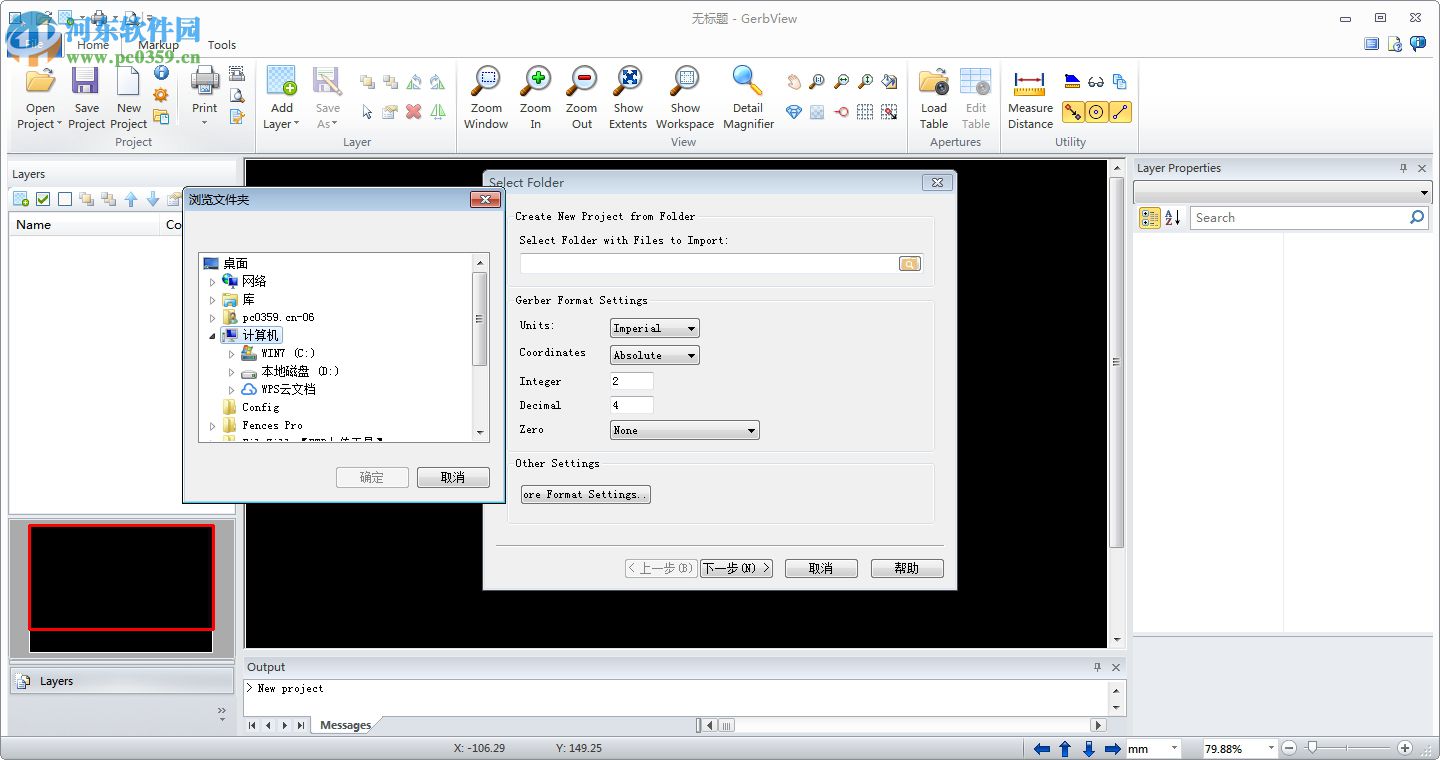Click 下一步(N) button in Select Folder

(736, 568)
